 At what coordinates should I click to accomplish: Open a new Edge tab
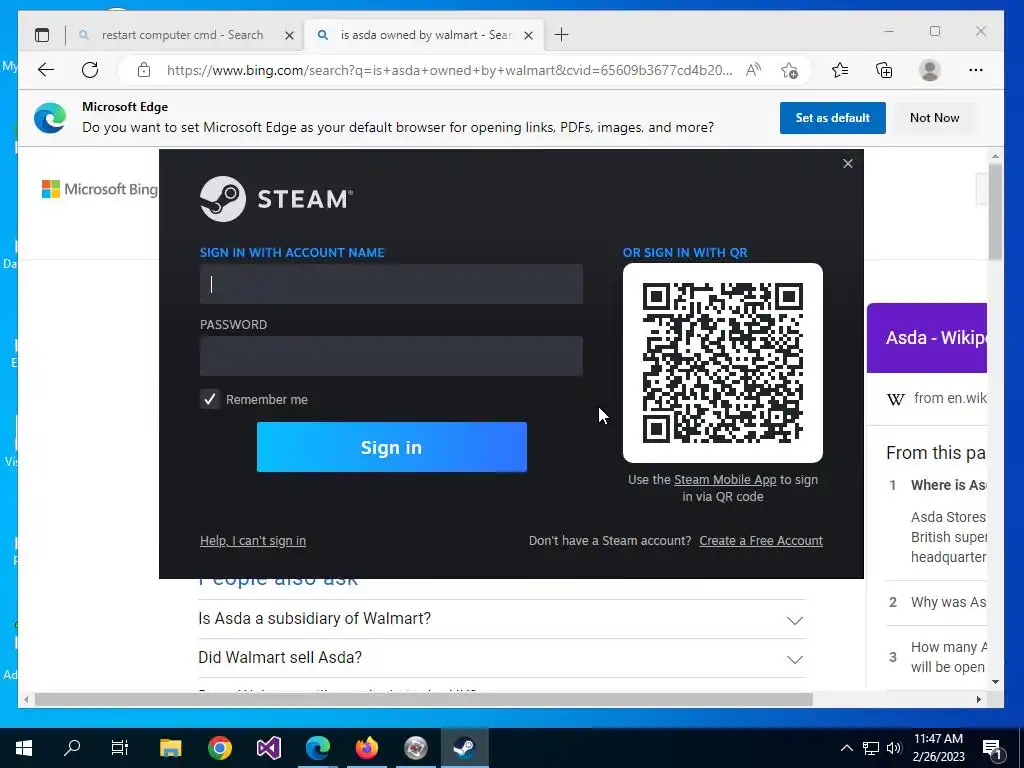tap(562, 35)
